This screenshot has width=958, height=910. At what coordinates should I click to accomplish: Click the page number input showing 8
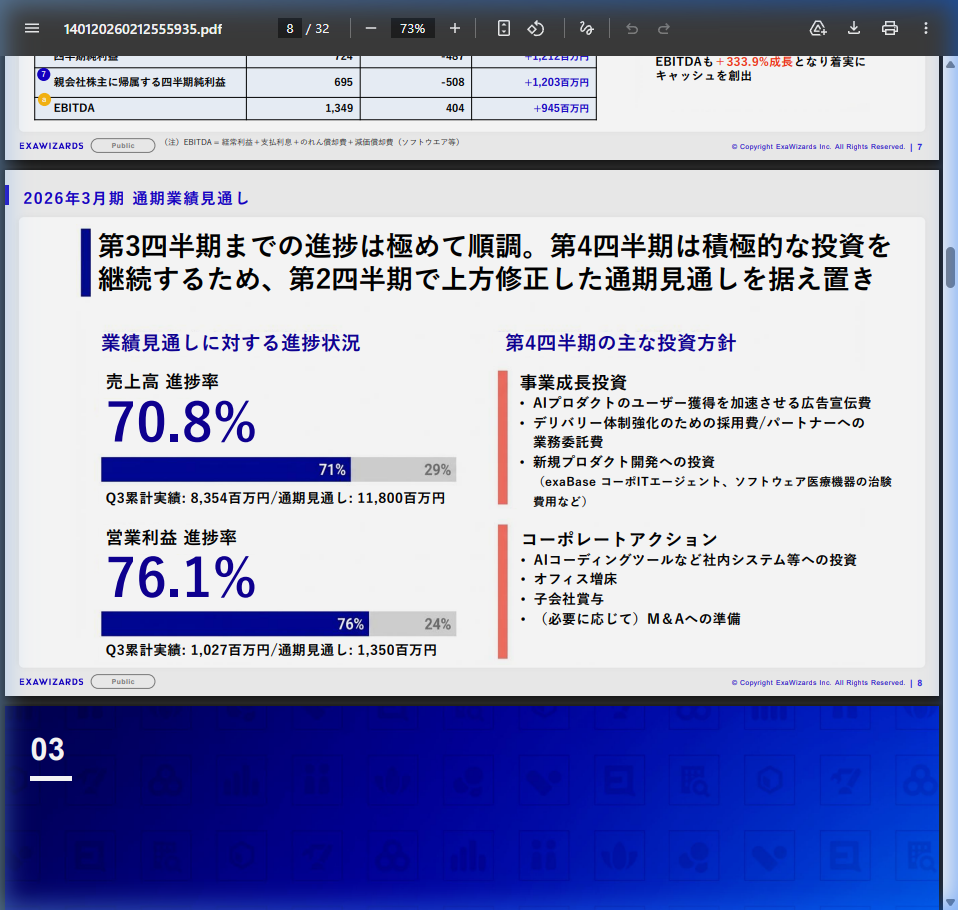[x=289, y=28]
